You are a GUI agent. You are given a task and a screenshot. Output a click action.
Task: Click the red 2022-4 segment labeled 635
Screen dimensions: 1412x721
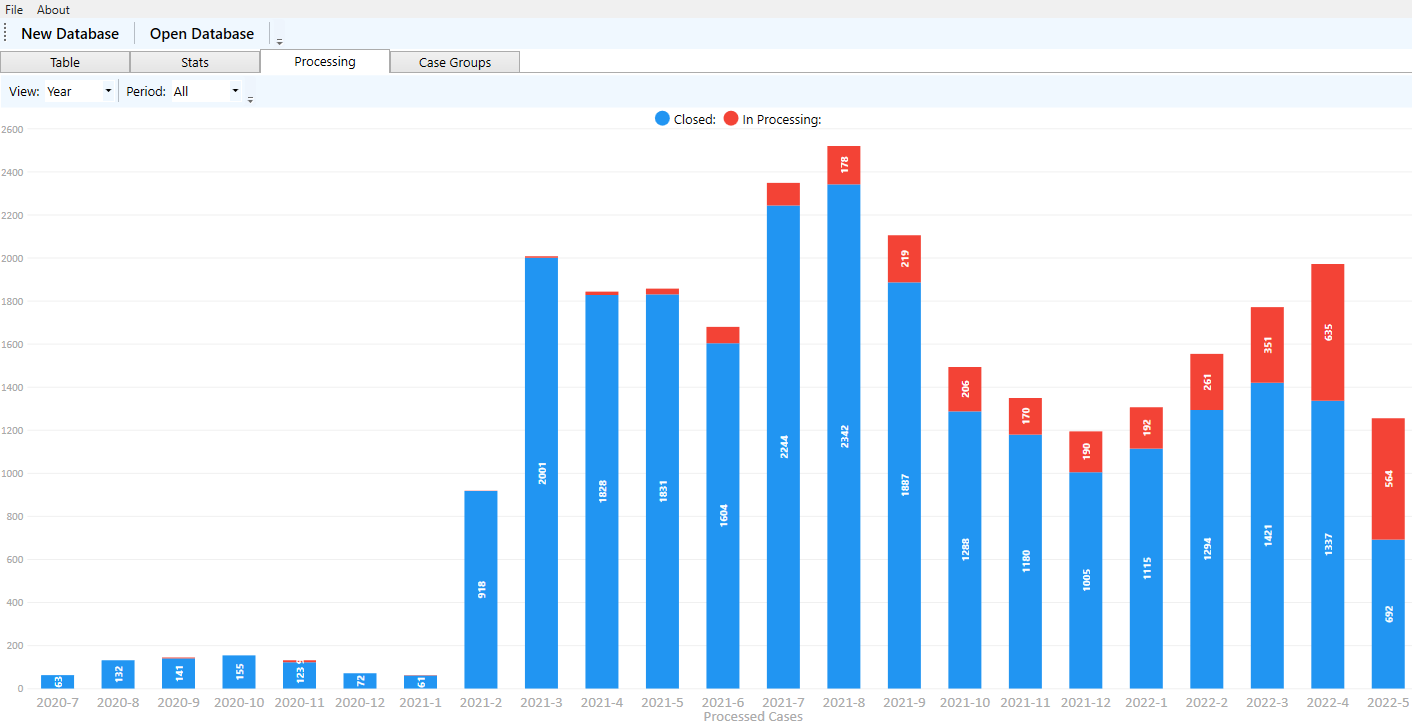1327,332
